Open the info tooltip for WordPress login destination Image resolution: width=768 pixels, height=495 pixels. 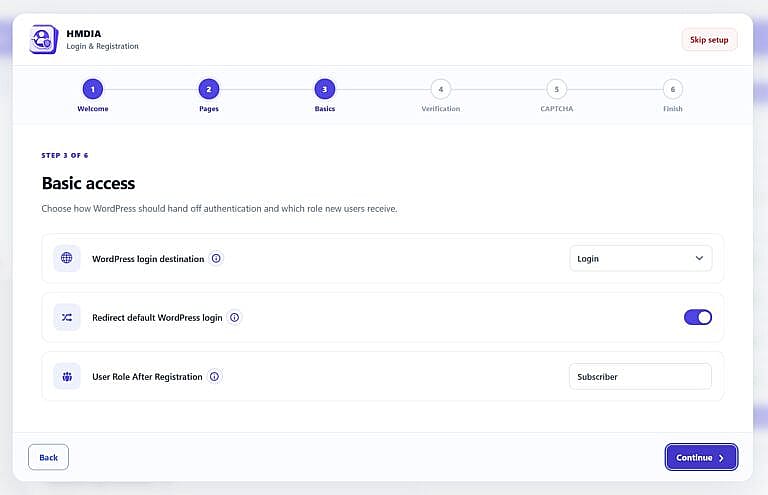[216, 258]
